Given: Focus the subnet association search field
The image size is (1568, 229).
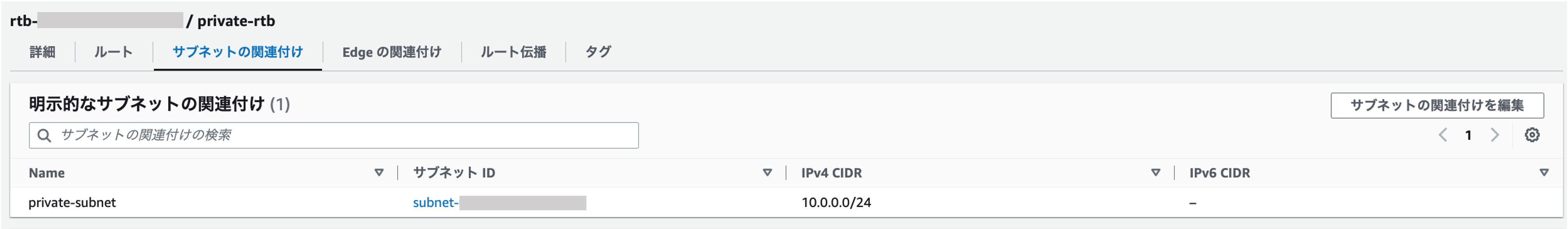Looking at the screenshot, I should [334, 135].
